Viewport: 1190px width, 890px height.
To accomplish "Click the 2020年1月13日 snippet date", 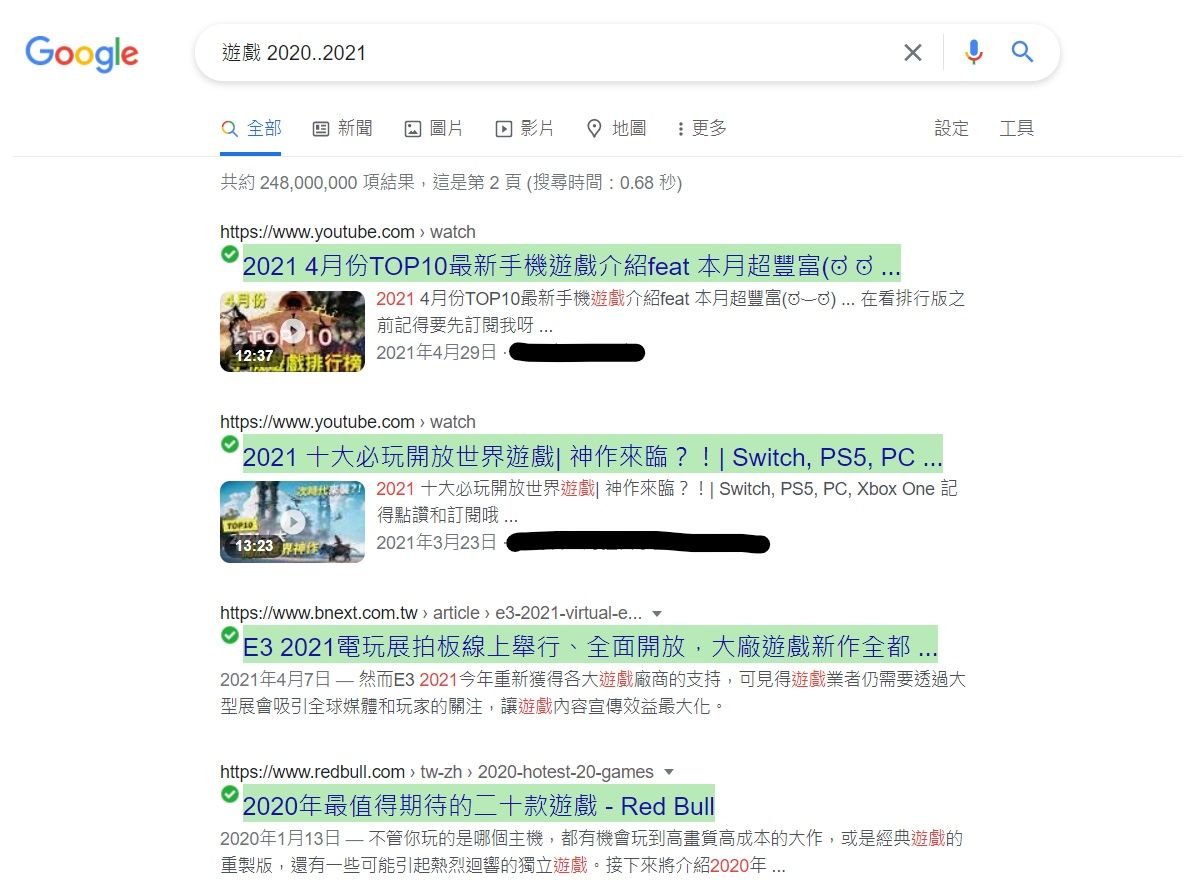I will click(280, 838).
